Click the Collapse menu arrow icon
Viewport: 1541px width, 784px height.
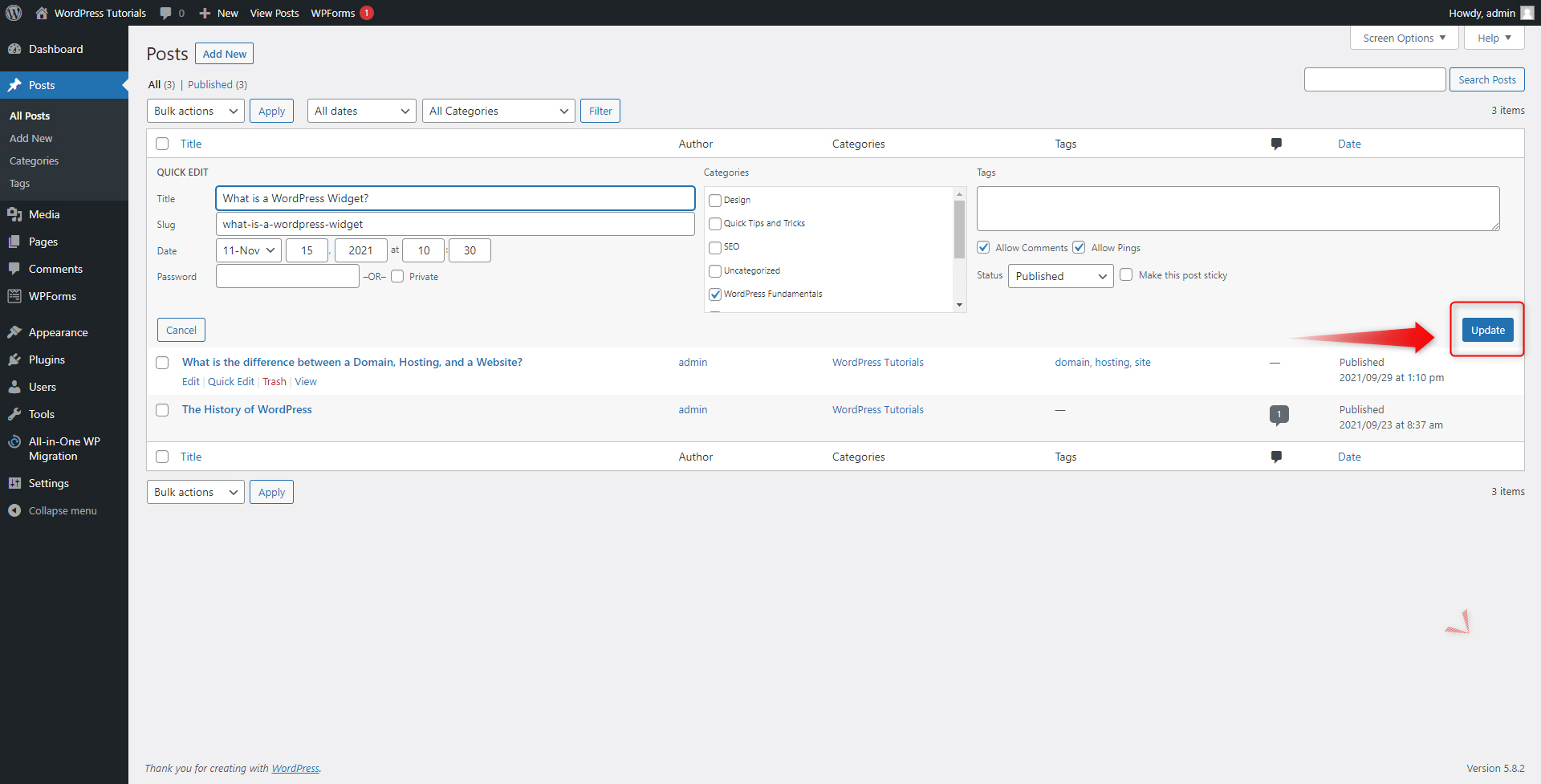click(14, 510)
